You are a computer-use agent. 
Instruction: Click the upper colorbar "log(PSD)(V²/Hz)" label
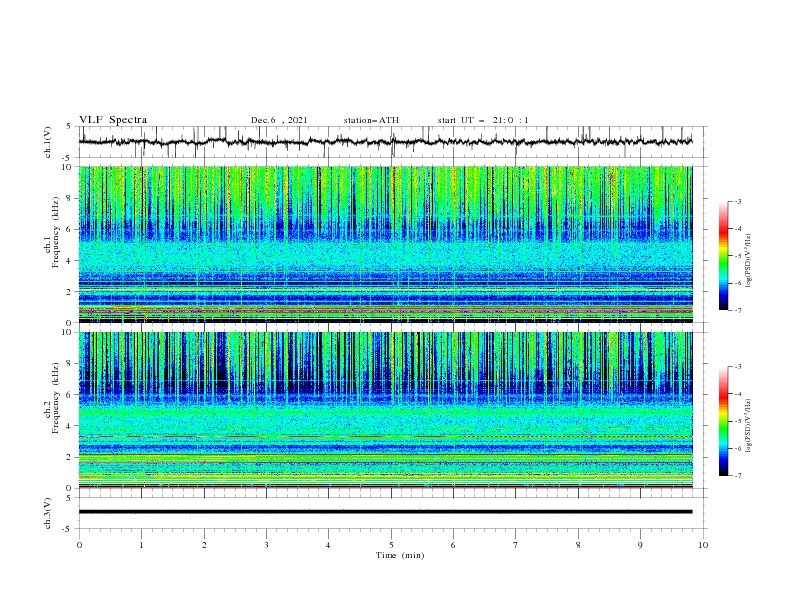click(x=749, y=261)
